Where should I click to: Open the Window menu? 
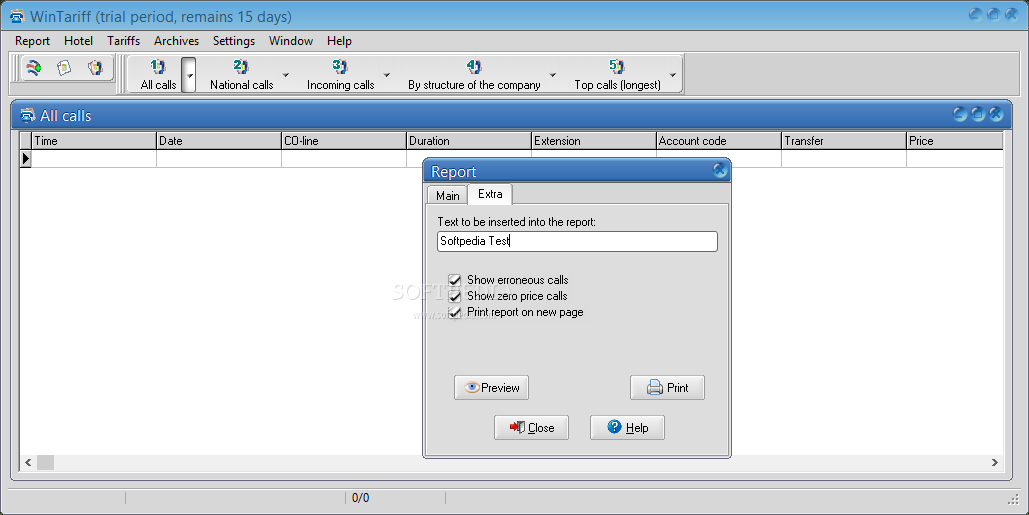(x=291, y=41)
